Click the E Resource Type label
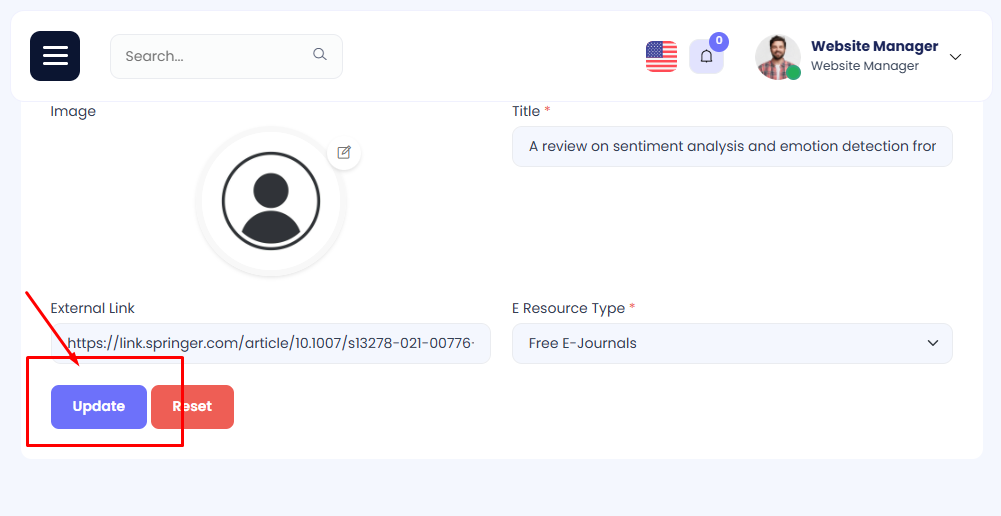 (568, 308)
